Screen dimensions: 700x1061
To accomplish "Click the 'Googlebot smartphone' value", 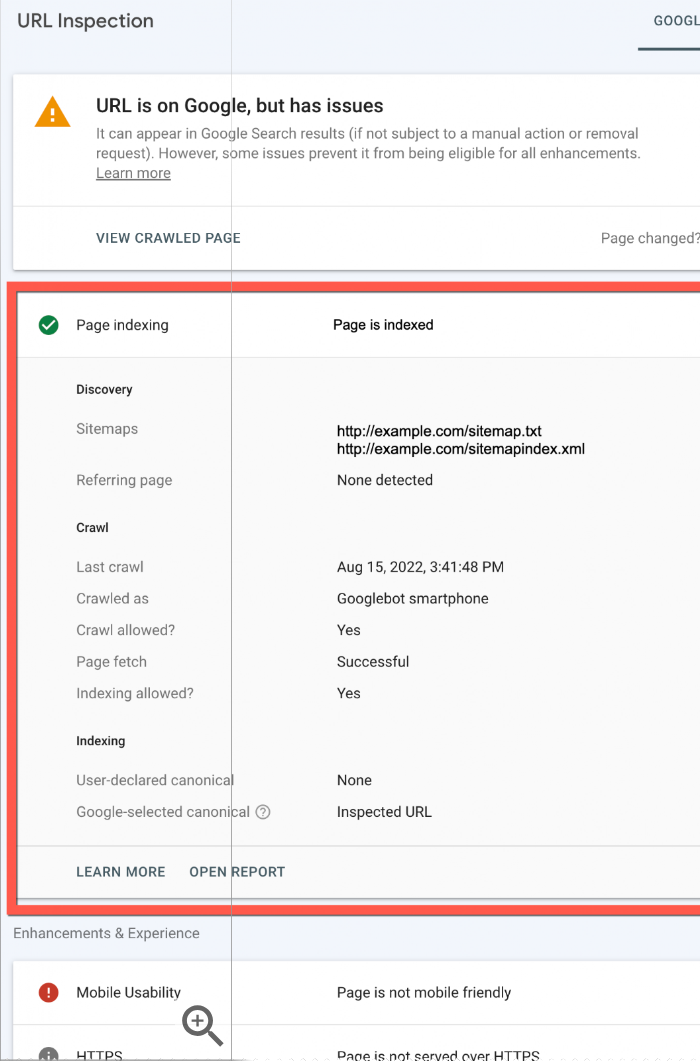I will pyautogui.click(x=413, y=599).
